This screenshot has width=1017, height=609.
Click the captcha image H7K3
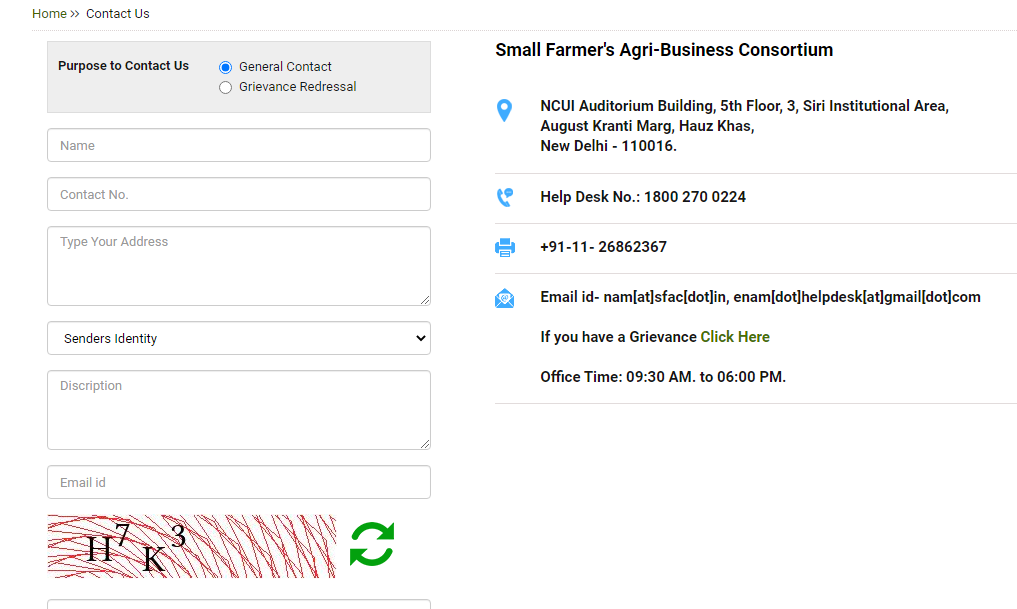tap(192, 546)
